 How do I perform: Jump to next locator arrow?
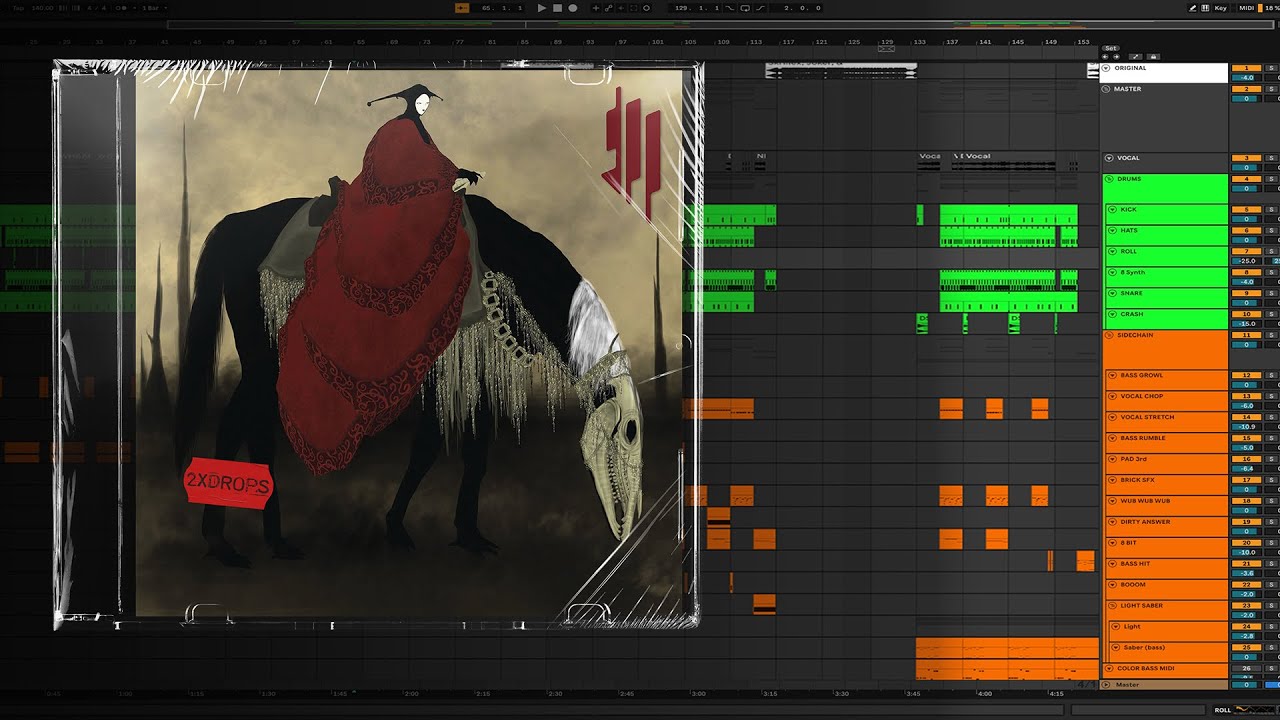(x=1115, y=56)
